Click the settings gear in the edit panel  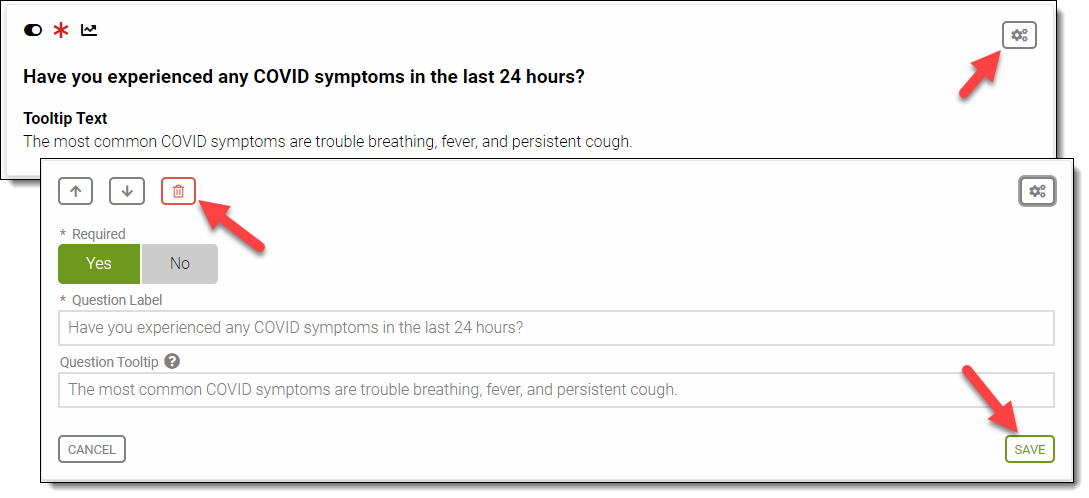click(1037, 191)
